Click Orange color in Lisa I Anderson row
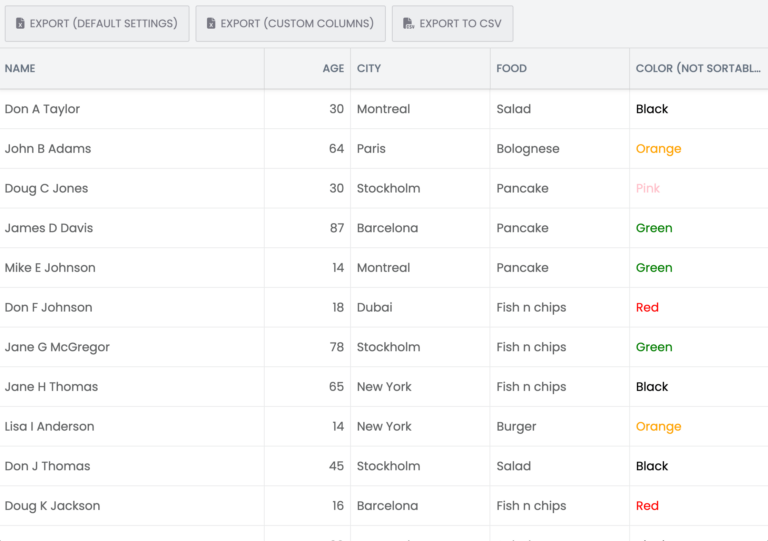 tap(659, 426)
